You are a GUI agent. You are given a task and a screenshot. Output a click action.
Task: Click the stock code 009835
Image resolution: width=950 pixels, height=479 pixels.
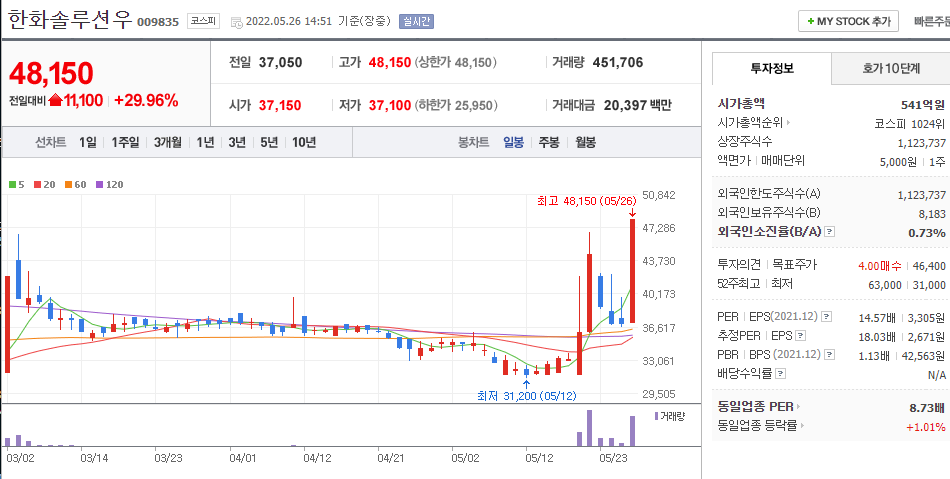[158, 22]
